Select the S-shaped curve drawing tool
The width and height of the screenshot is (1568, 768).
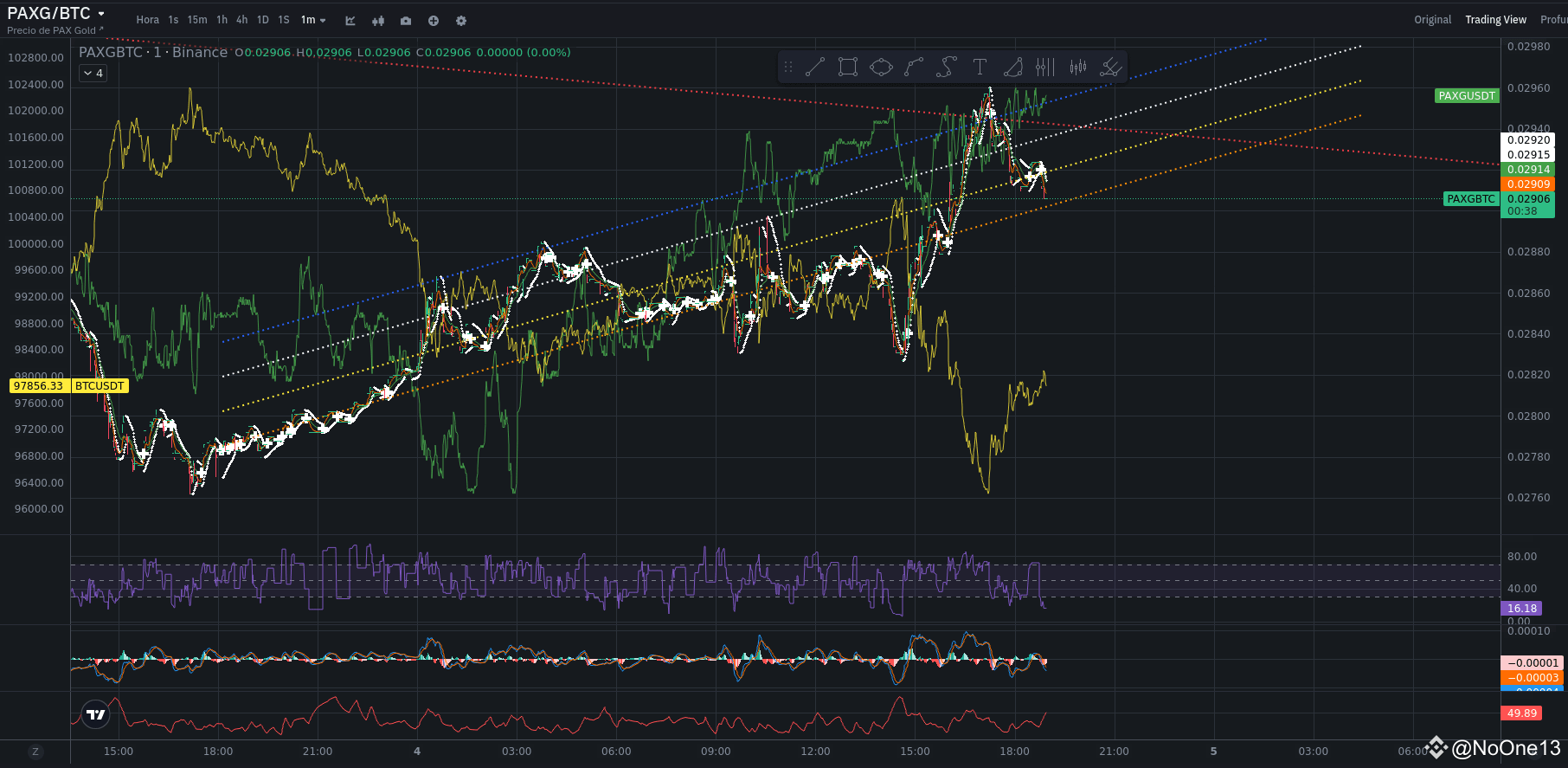pos(947,67)
